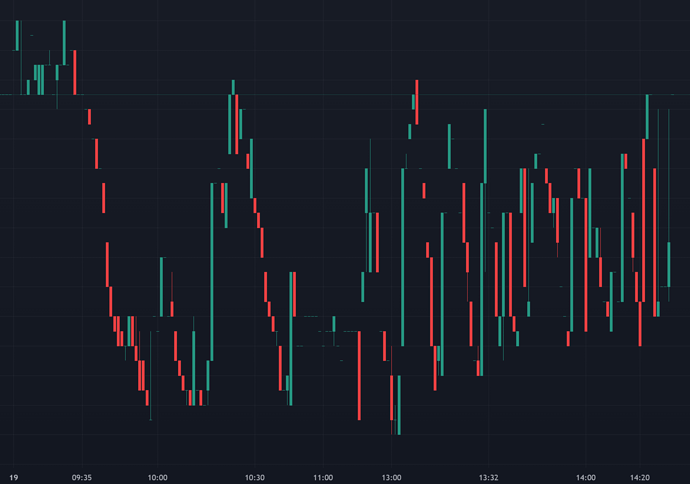Click the 13:32 time axis label
Screen dimensions: 690x484
(x=488, y=477)
